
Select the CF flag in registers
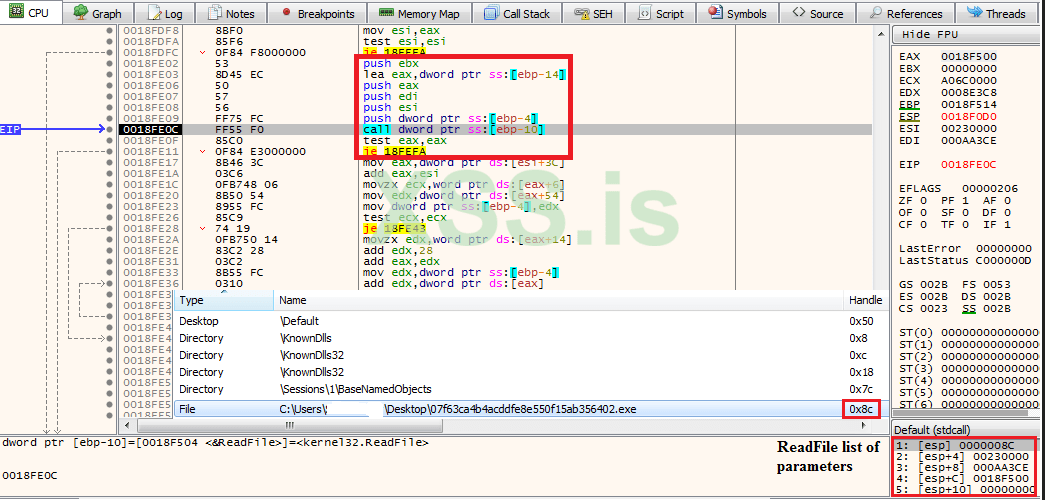pos(912,224)
